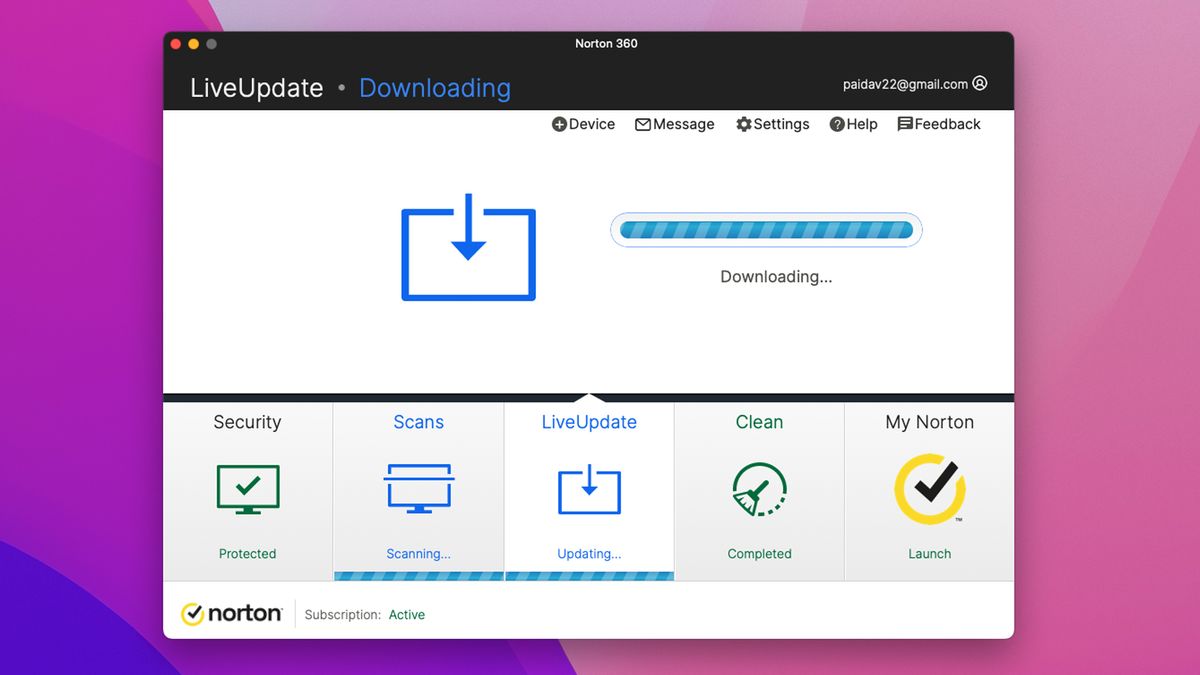Screen dimensions: 1200x675
Task: Click the Security protected shield icon
Action: (x=247, y=489)
